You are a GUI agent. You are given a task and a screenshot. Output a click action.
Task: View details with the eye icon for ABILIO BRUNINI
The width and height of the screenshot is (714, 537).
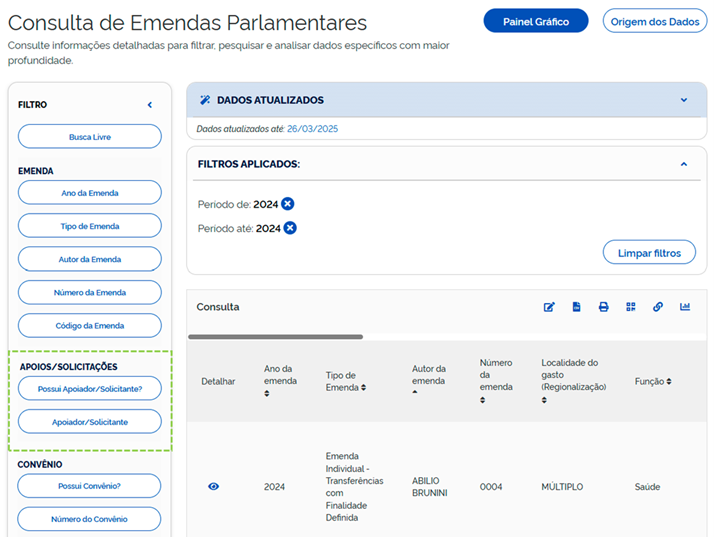213,487
